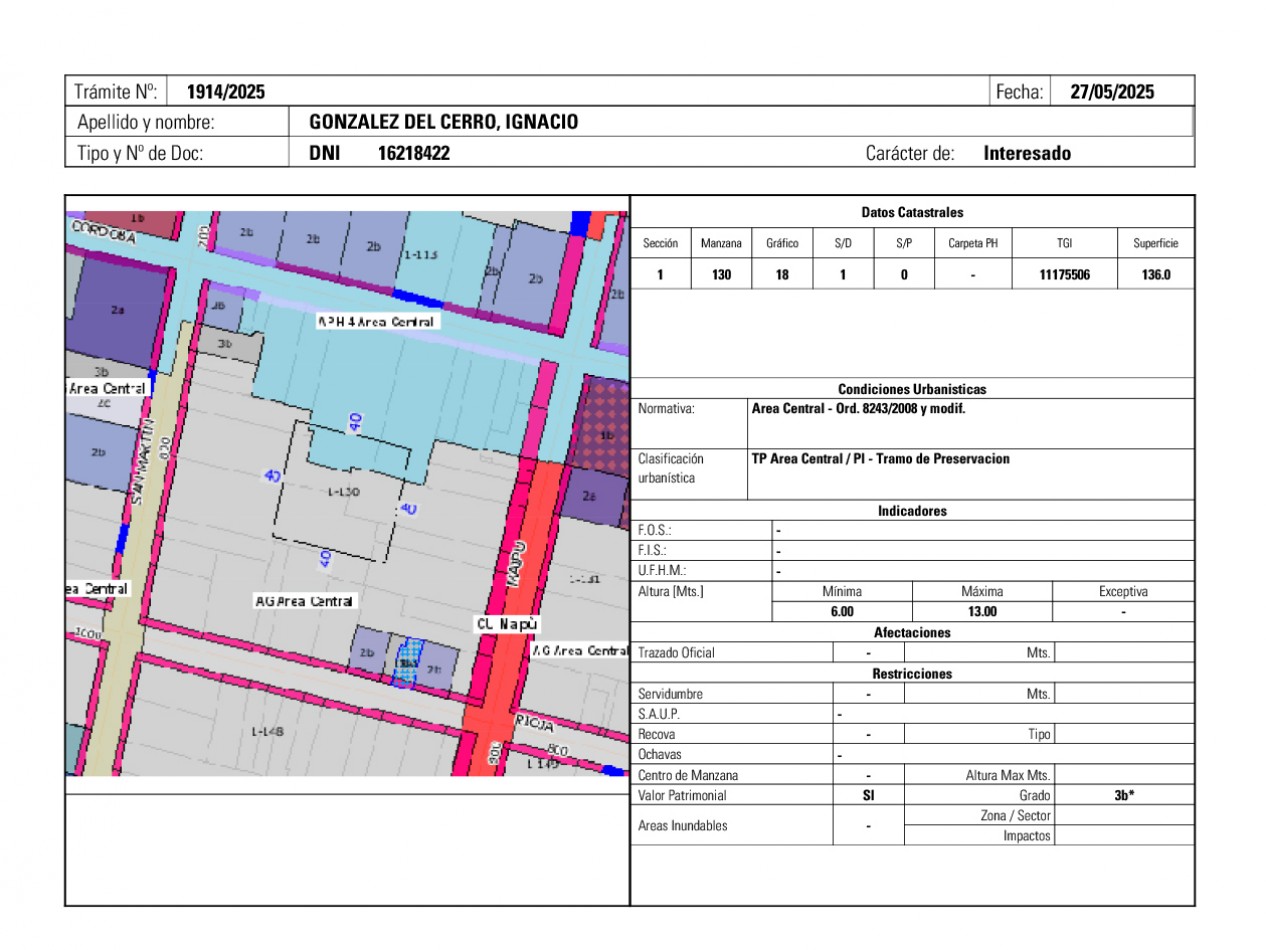Screen dimensions: 1266x950
Task: Select the APH 4 Area Central map label
Action: [x=376, y=321]
